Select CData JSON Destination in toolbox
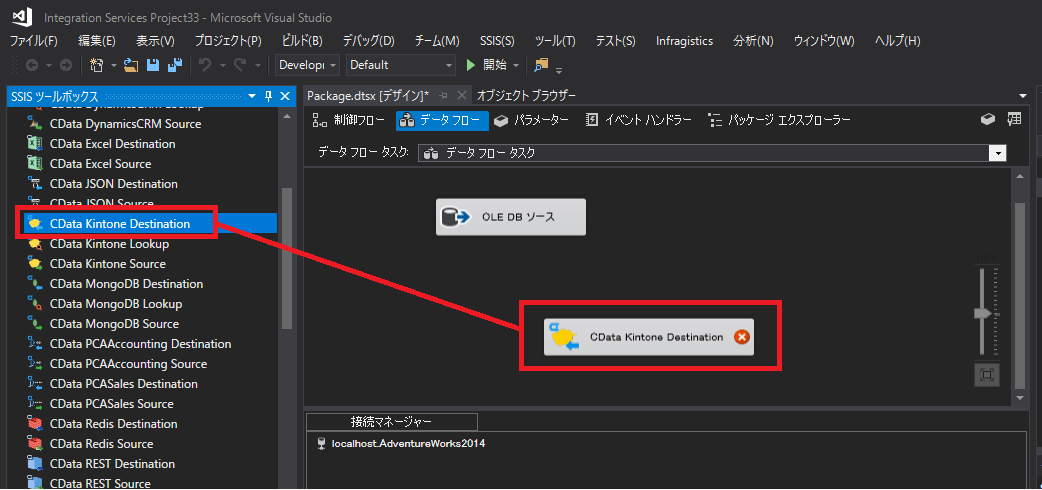This screenshot has height=490, width=1042. point(114,184)
